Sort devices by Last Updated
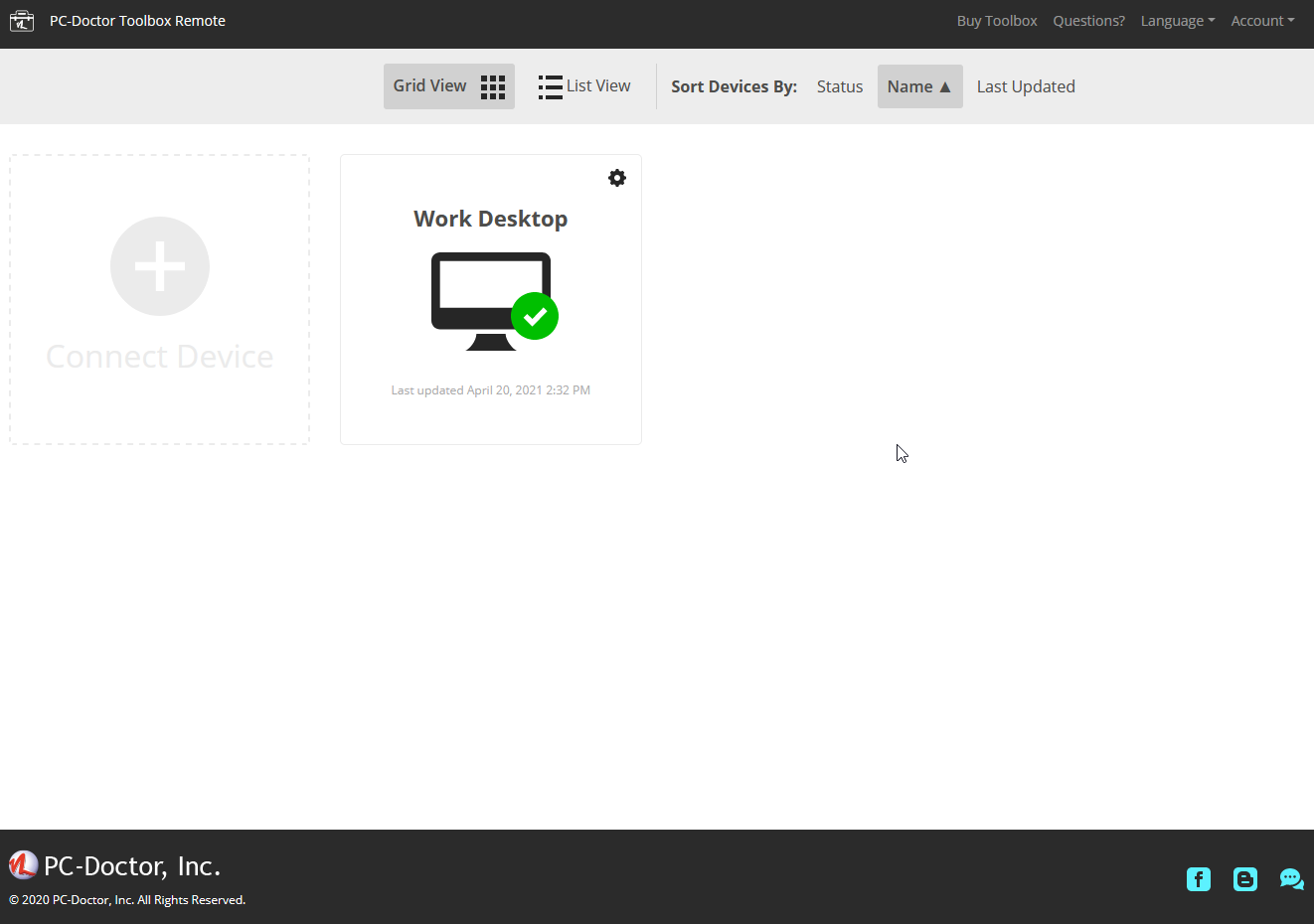 (x=1026, y=86)
